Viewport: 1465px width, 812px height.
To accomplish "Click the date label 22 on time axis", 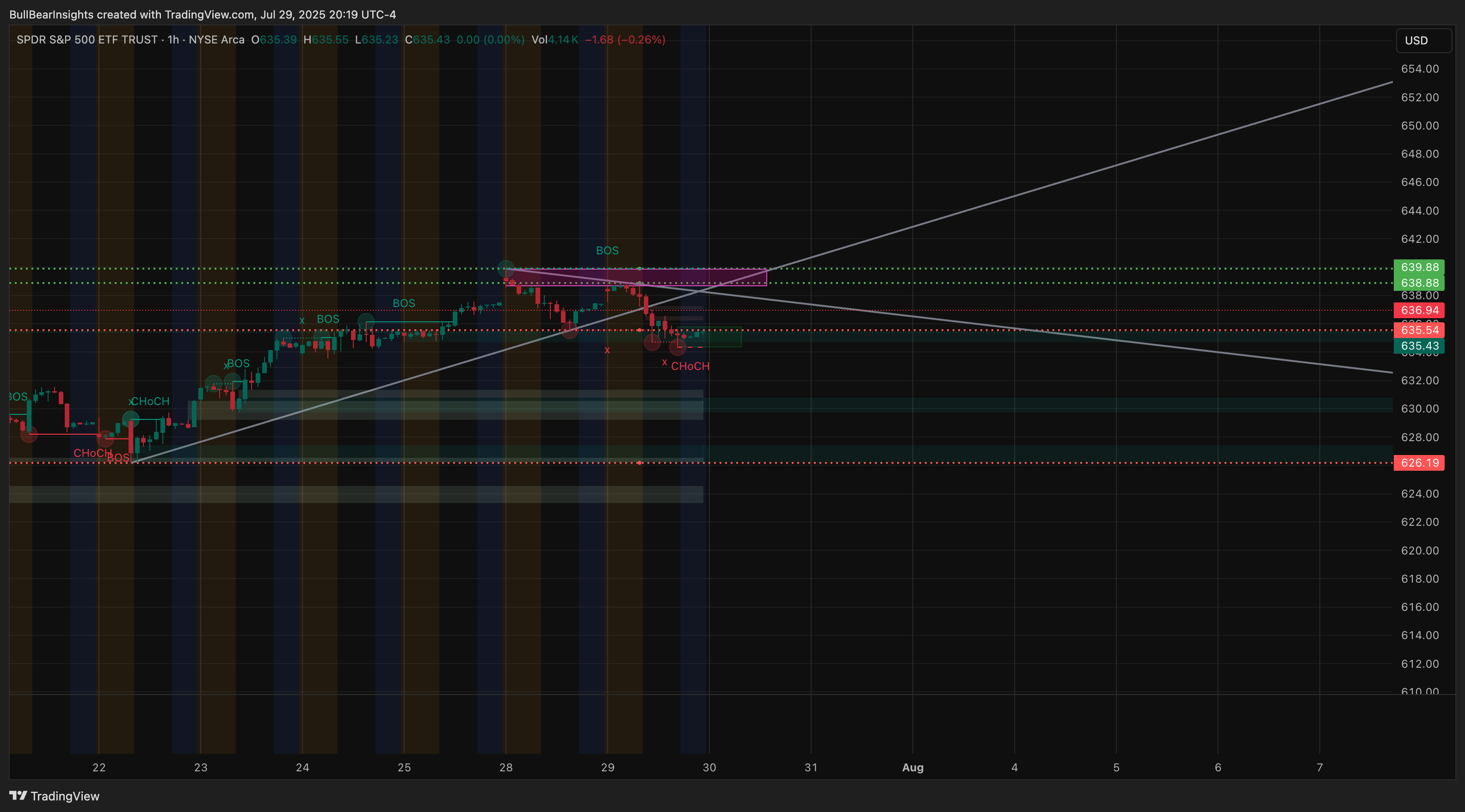I will pos(99,768).
